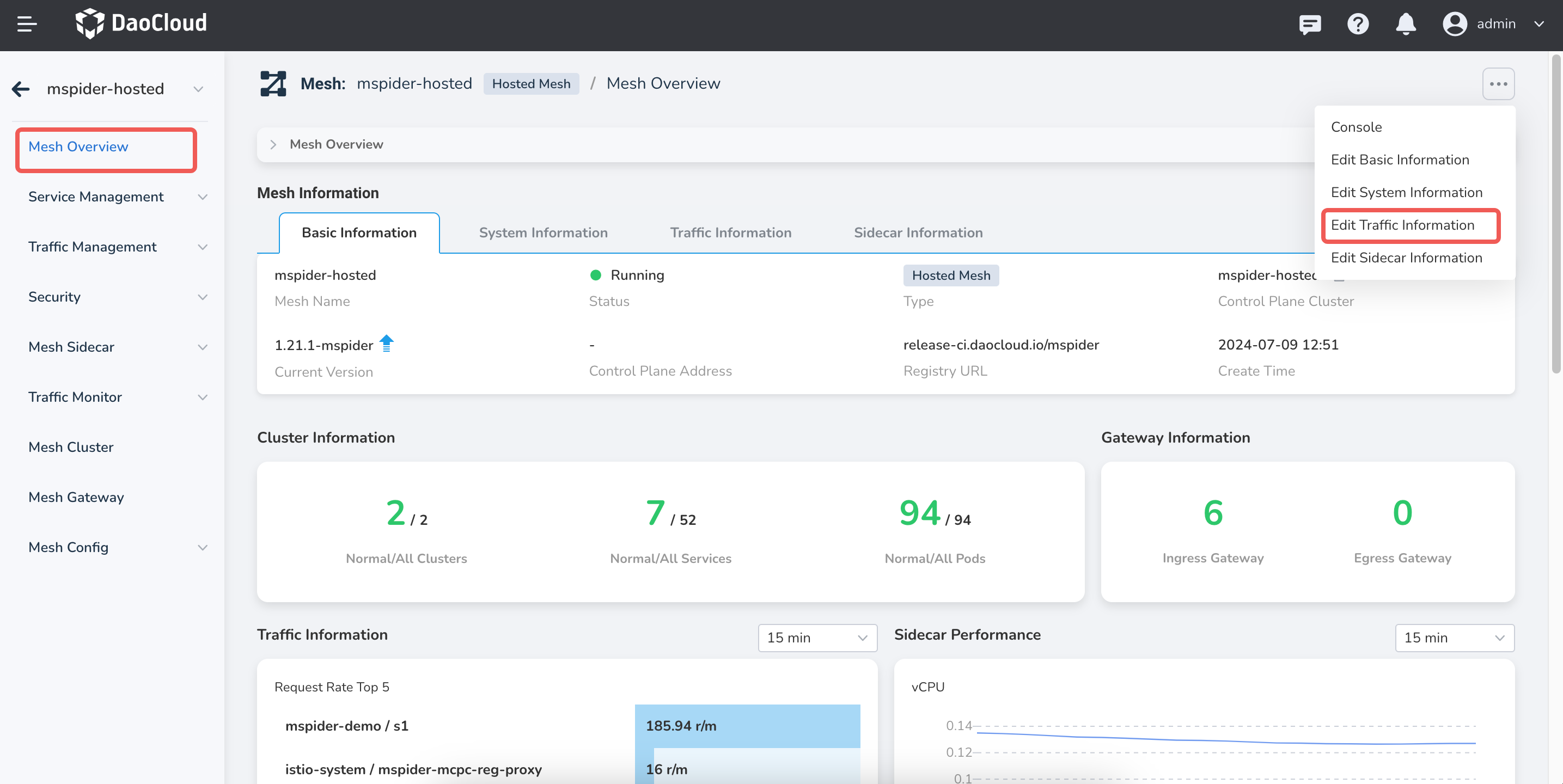Viewport: 1563px width, 784px height.
Task: Click the page vertical scrollbar
Action: click(1555, 212)
